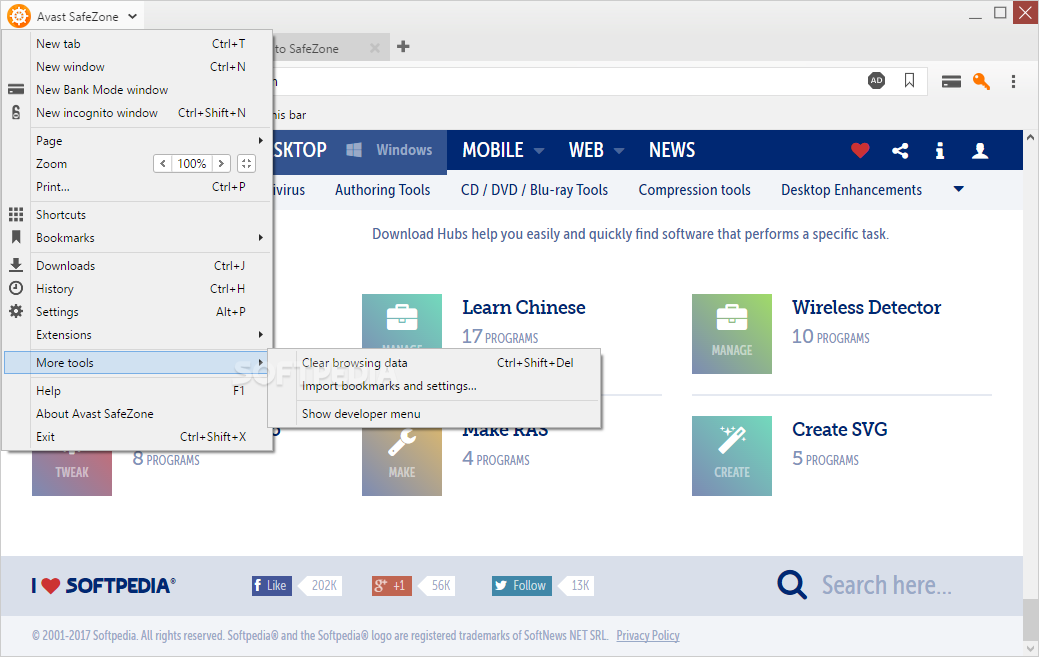This screenshot has width=1039, height=657.
Task: Decrease zoom with left arrow button
Action: (162, 164)
